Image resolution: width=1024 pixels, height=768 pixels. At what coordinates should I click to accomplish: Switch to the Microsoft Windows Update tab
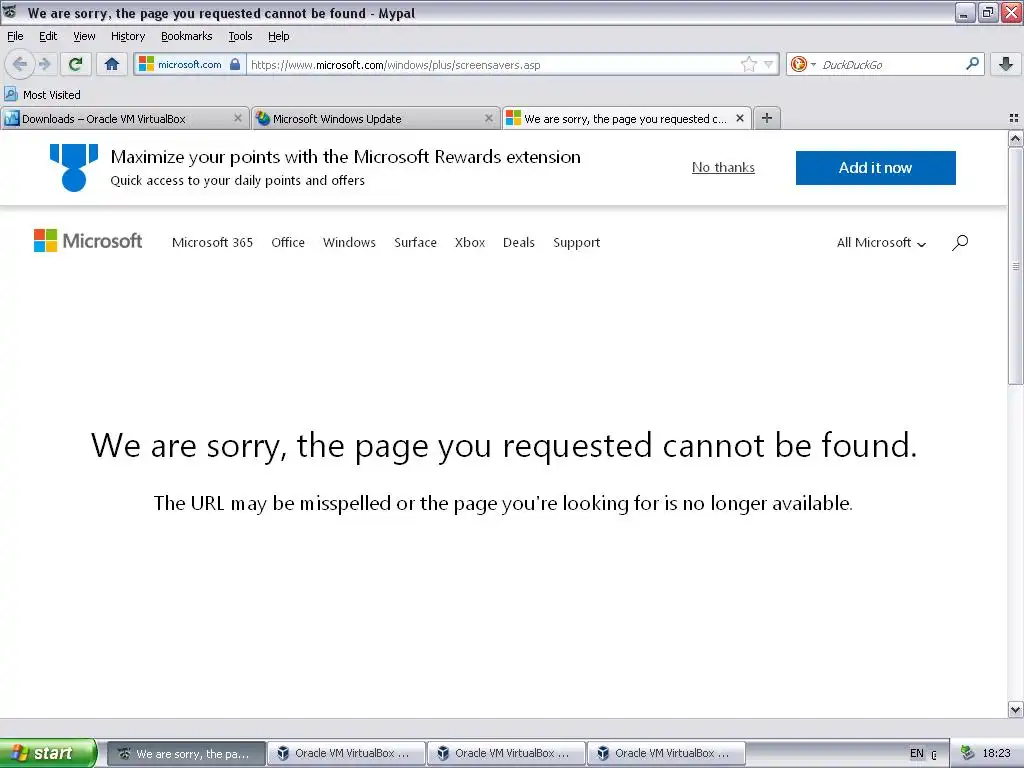(x=376, y=119)
